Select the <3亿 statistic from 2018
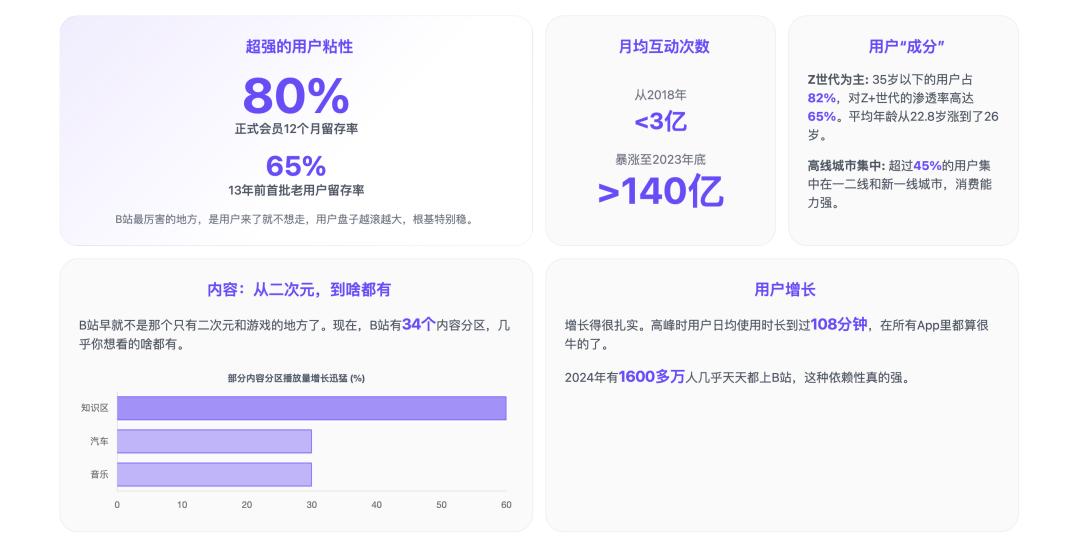Image resolution: width=1080 pixels, height=556 pixels. coord(661,121)
